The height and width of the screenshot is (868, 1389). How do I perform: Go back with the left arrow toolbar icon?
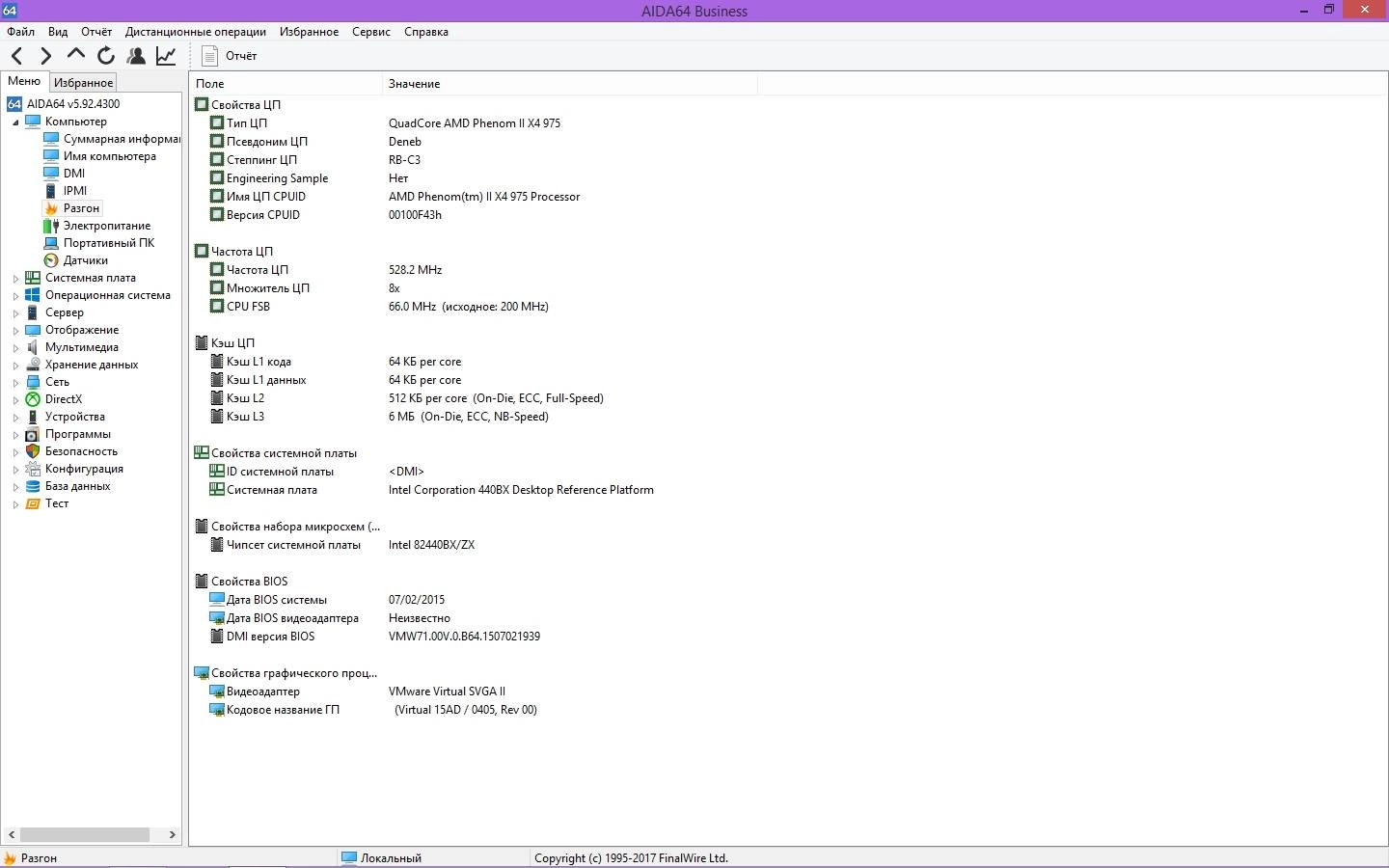point(16,56)
